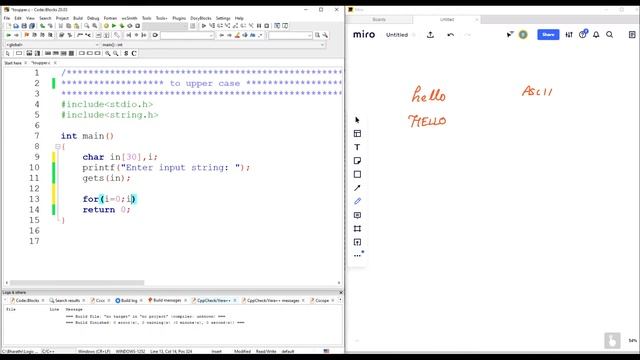Click Build and run icon in Code::Blocks
Screen dimensions: 640x360
[x=122, y=26]
